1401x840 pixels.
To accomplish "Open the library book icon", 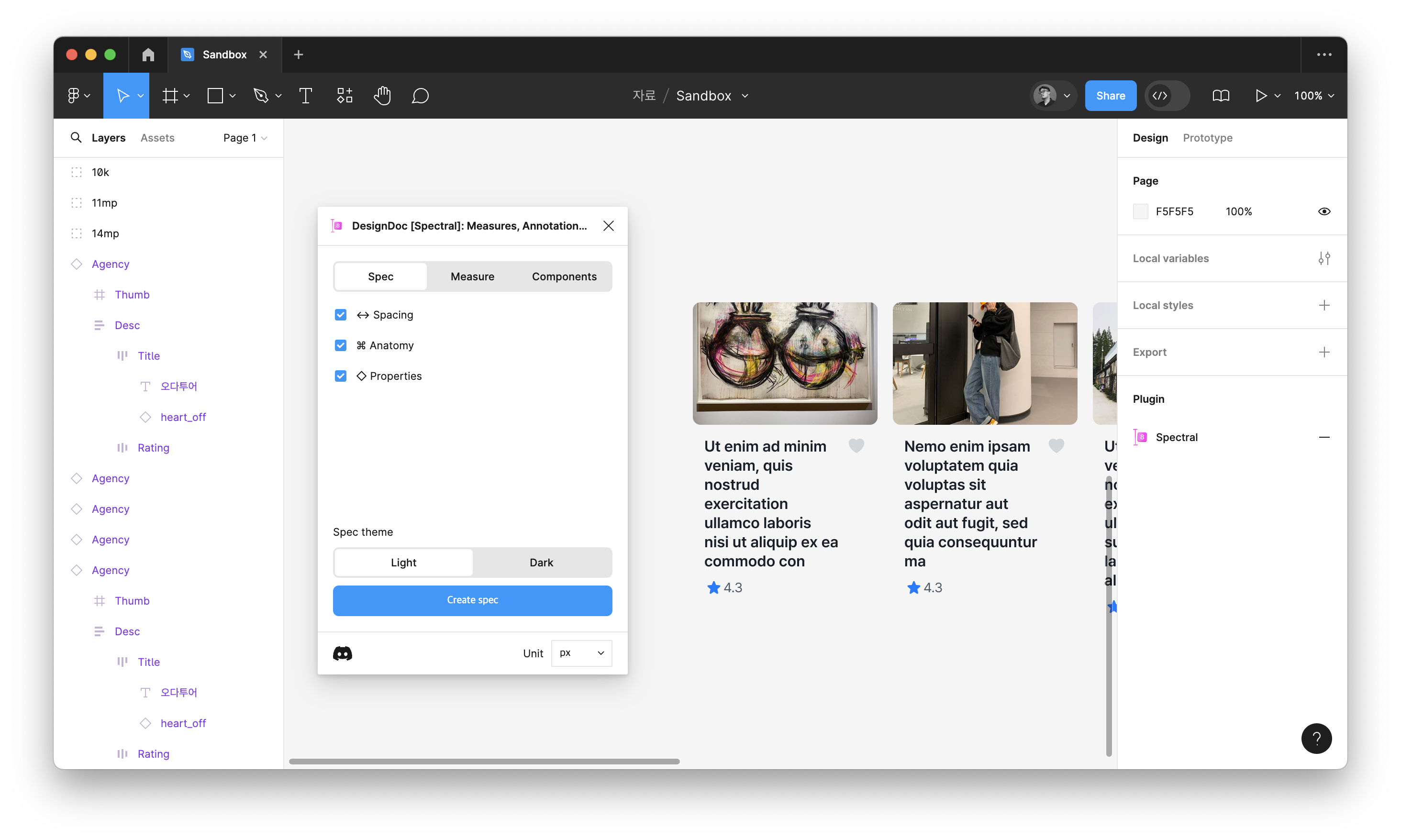I will point(1221,96).
